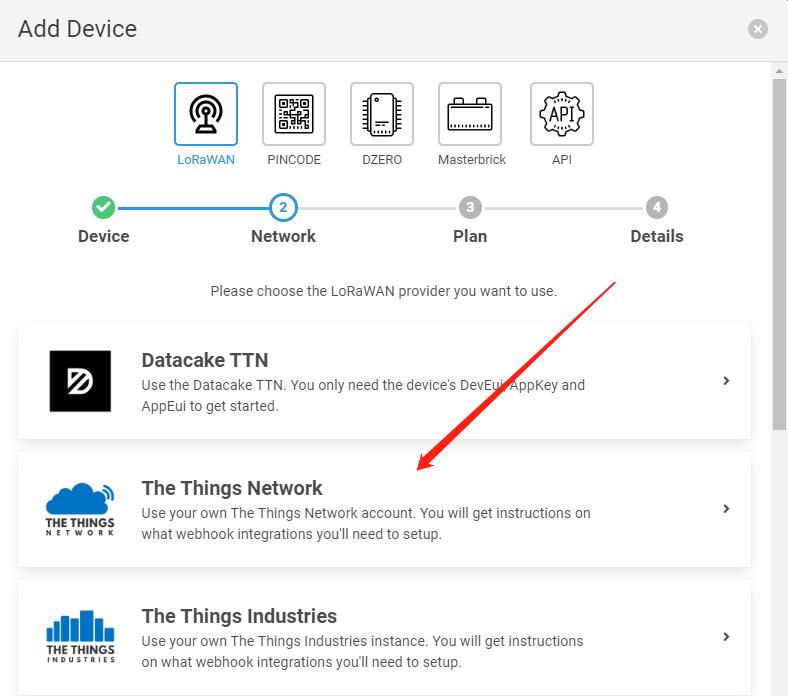This screenshot has width=788, height=696.
Task: Expand The Things Network chevron arrow
Action: 726,509
